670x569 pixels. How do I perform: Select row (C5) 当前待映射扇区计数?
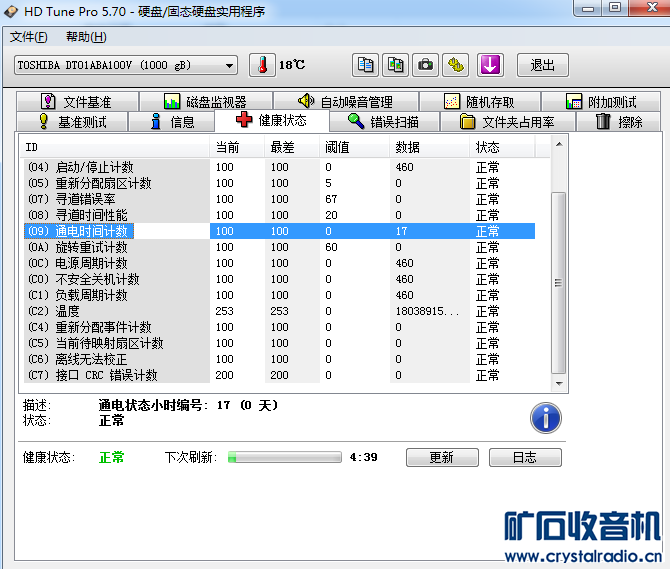pyautogui.click(x=279, y=343)
